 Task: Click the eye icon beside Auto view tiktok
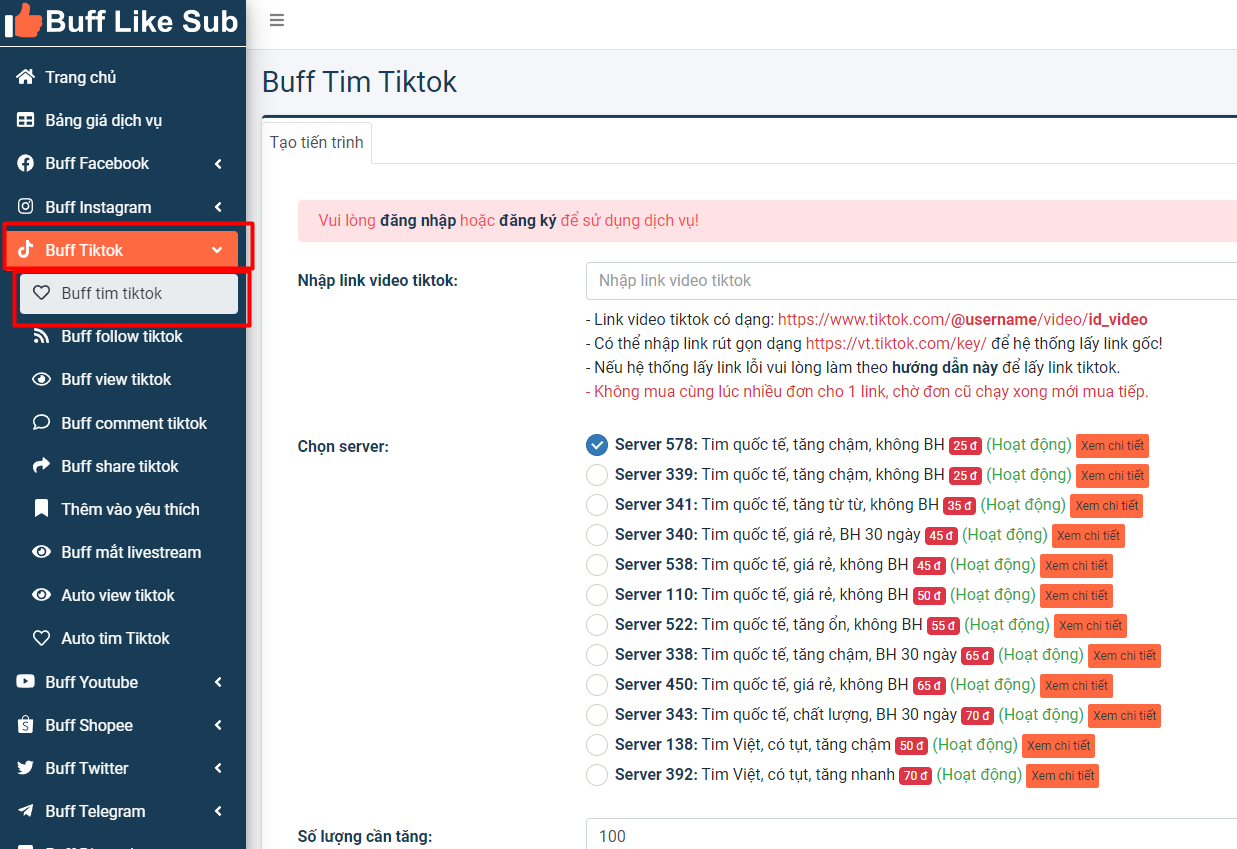41,595
